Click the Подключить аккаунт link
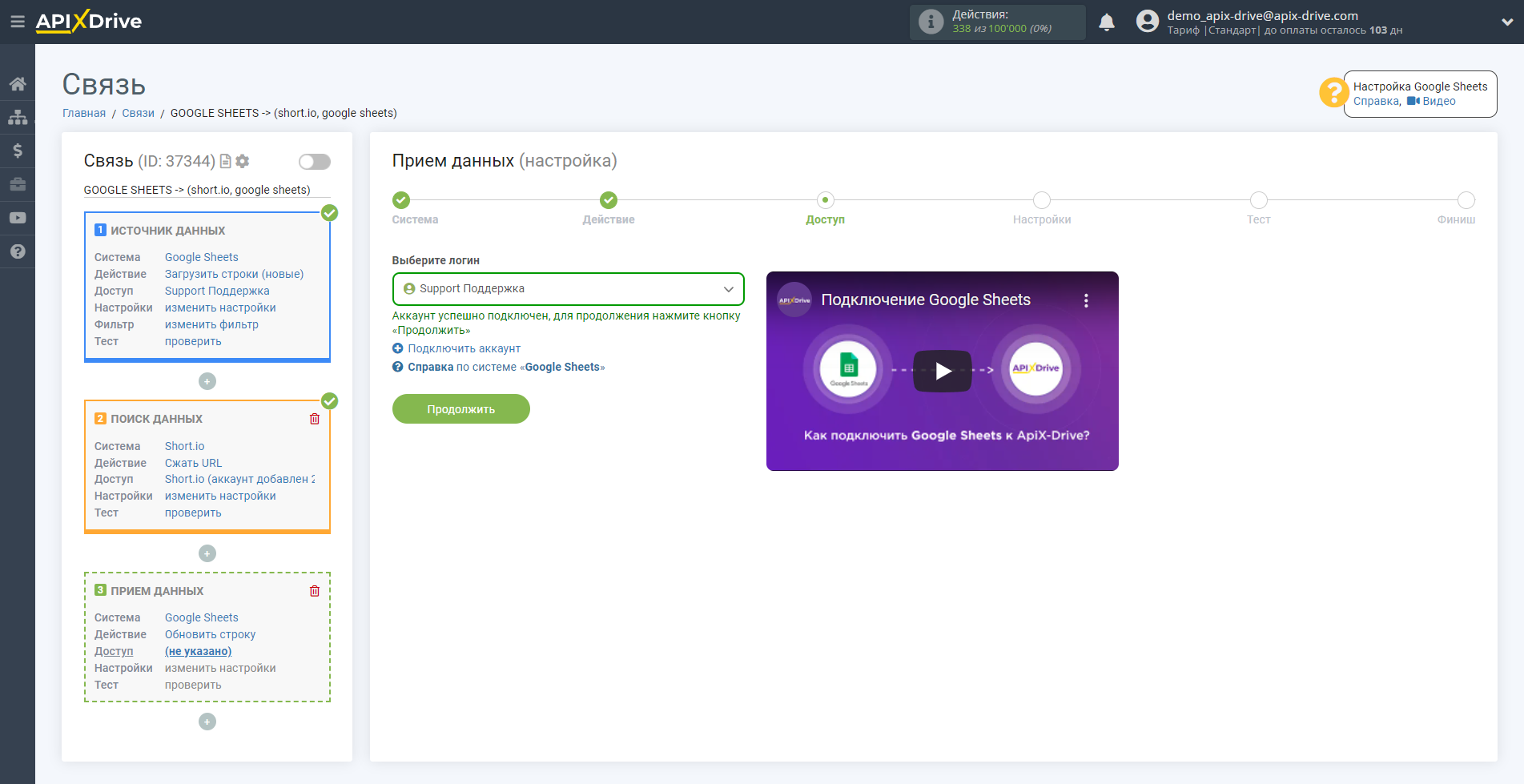This screenshot has width=1524, height=784. coord(464,348)
